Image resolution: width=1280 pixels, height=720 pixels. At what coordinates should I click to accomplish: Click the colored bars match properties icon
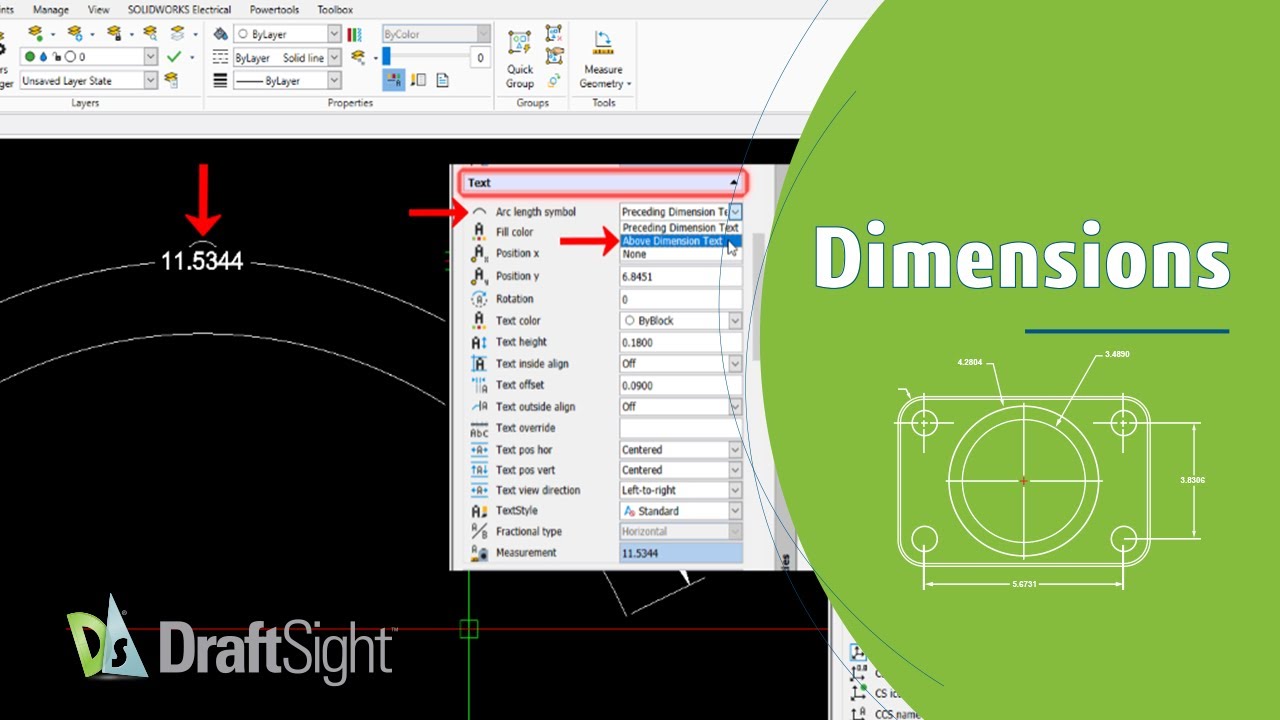click(x=355, y=34)
